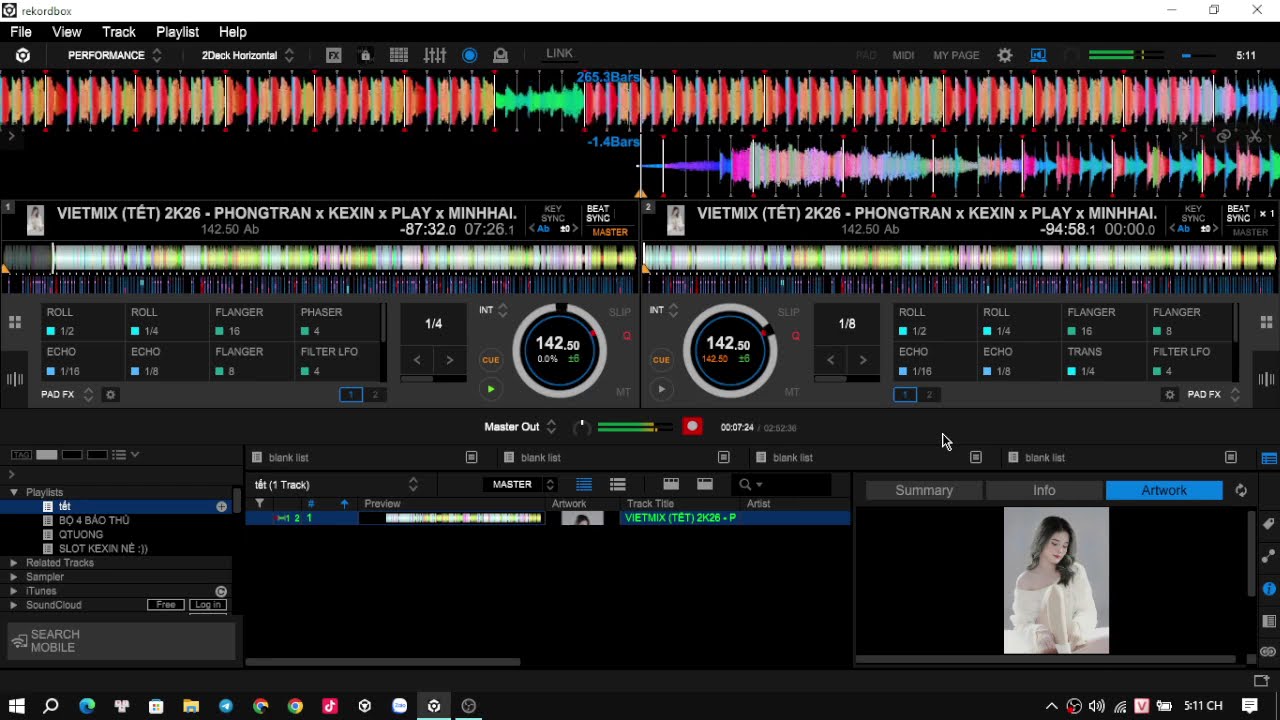This screenshot has width=1280, height=720.
Task: Click the rekordbox logo icon beside PERFORMANCE
Action: [x=22, y=55]
